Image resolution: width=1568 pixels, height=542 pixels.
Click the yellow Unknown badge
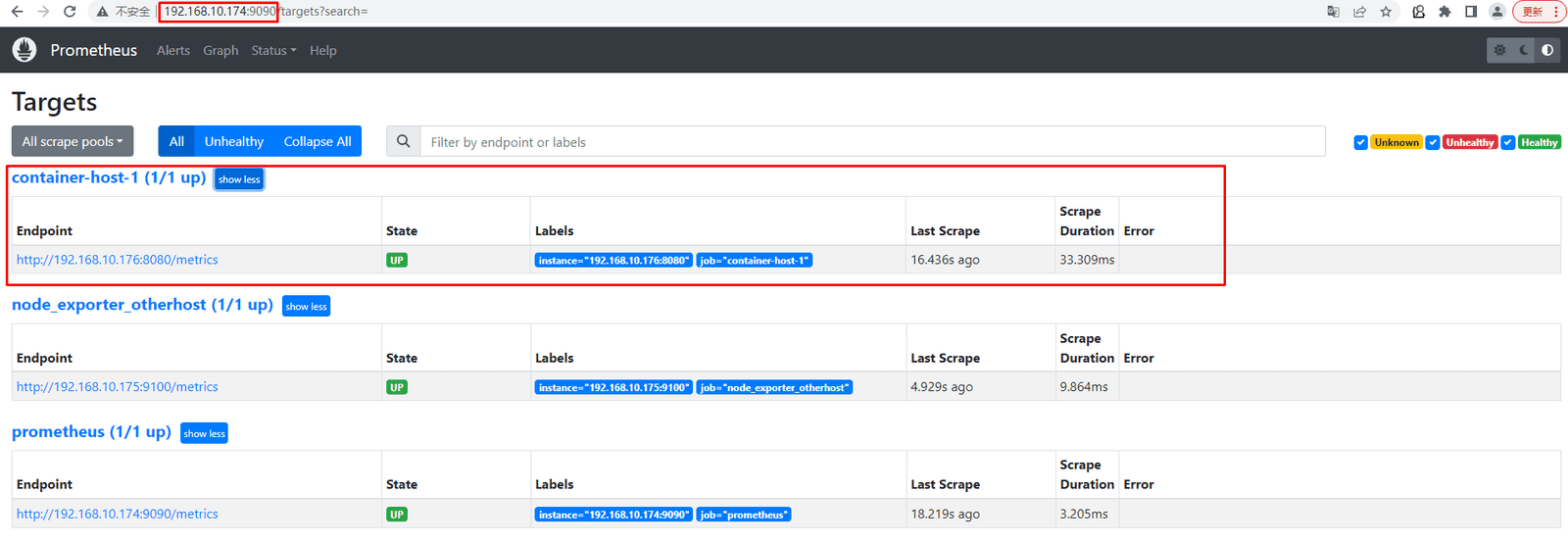[1396, 142]
